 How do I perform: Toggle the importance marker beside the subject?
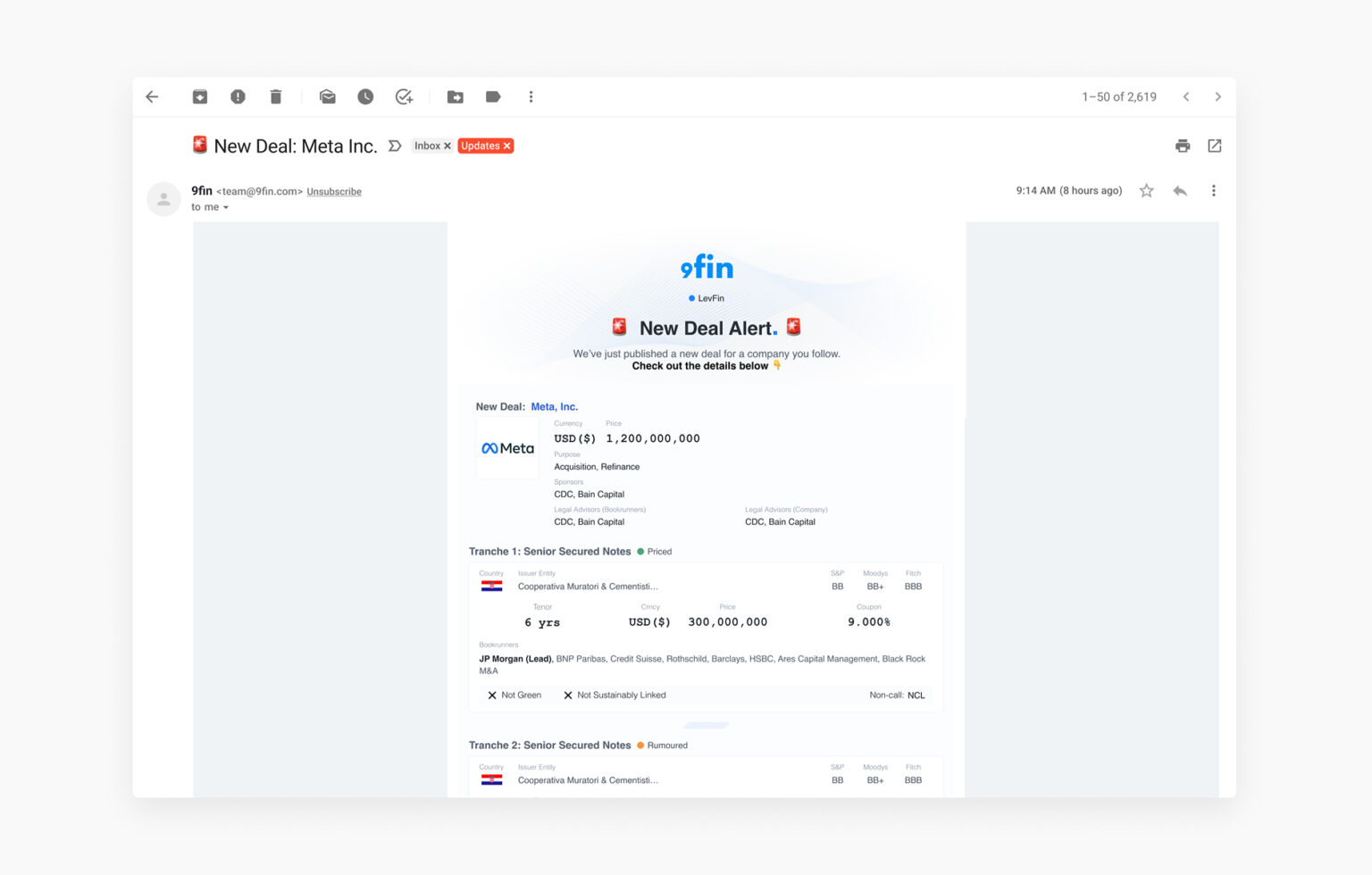coord(395,146)
